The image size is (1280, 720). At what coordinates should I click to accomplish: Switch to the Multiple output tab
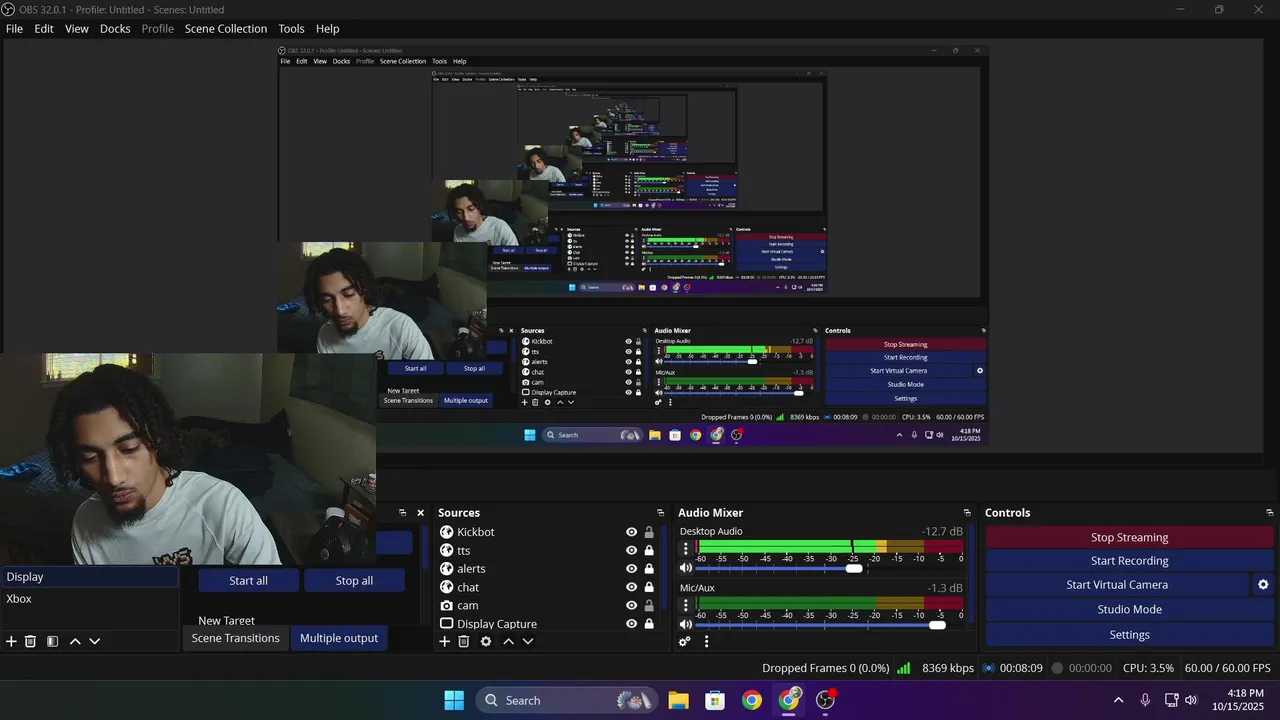[339, 638]
